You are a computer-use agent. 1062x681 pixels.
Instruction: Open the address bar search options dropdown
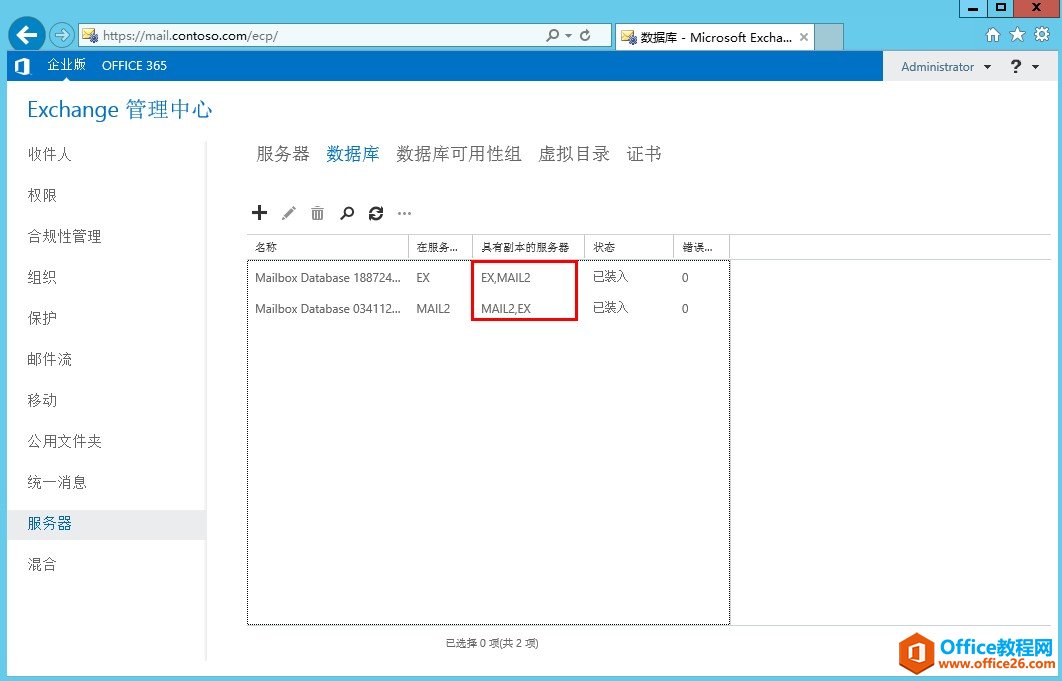(567, 33)
